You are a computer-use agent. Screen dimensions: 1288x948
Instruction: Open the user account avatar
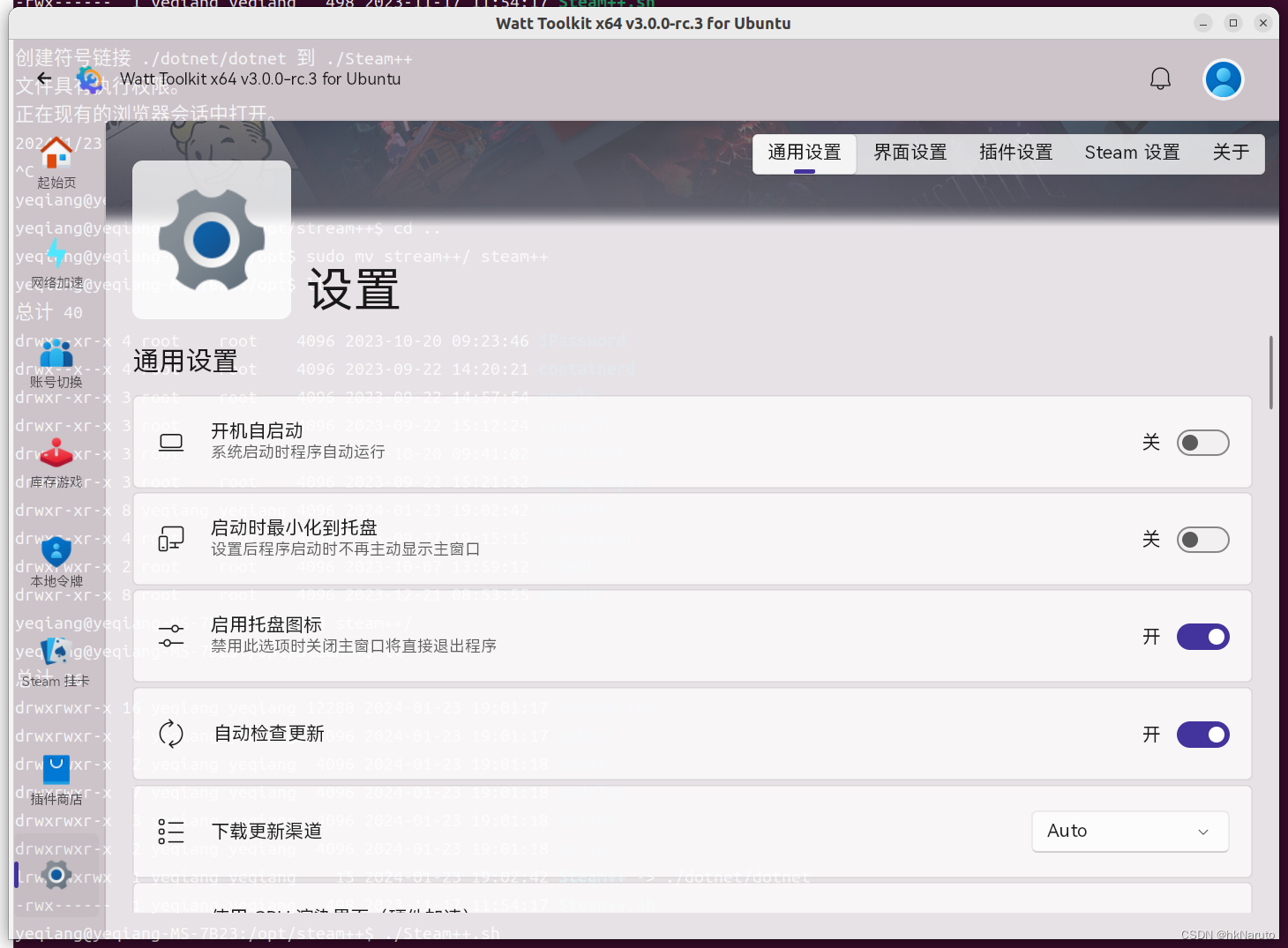(x=1224, y=79)
